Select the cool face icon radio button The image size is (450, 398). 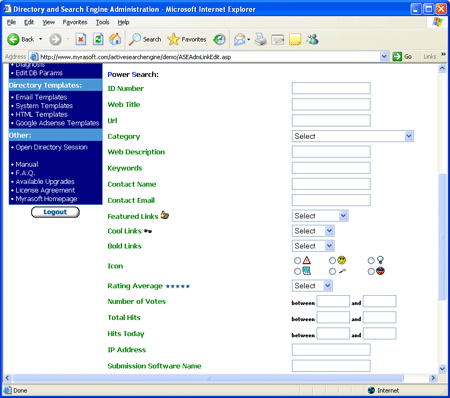point(371,271)
